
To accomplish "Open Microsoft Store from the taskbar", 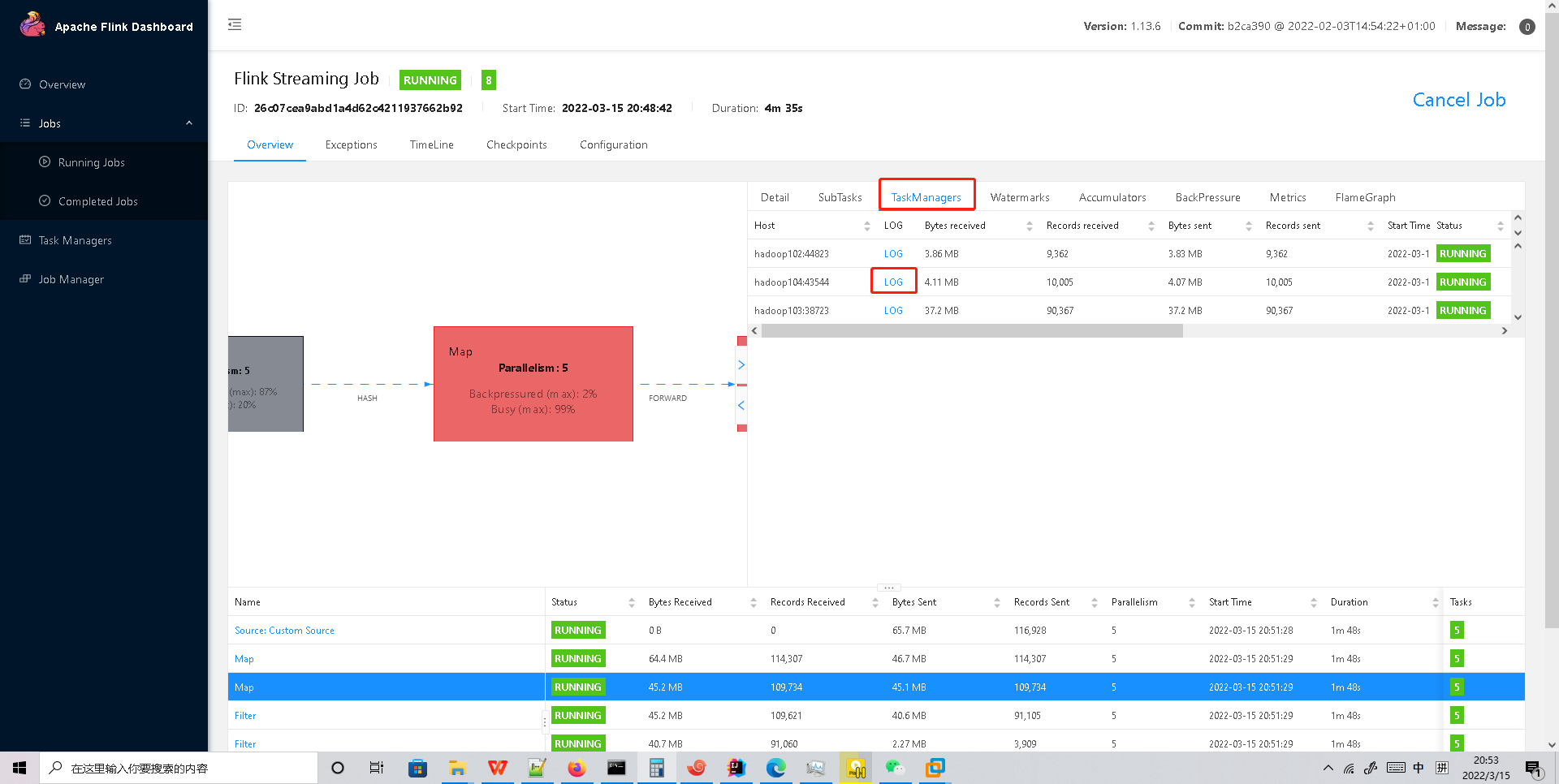I will click(417, 768).
